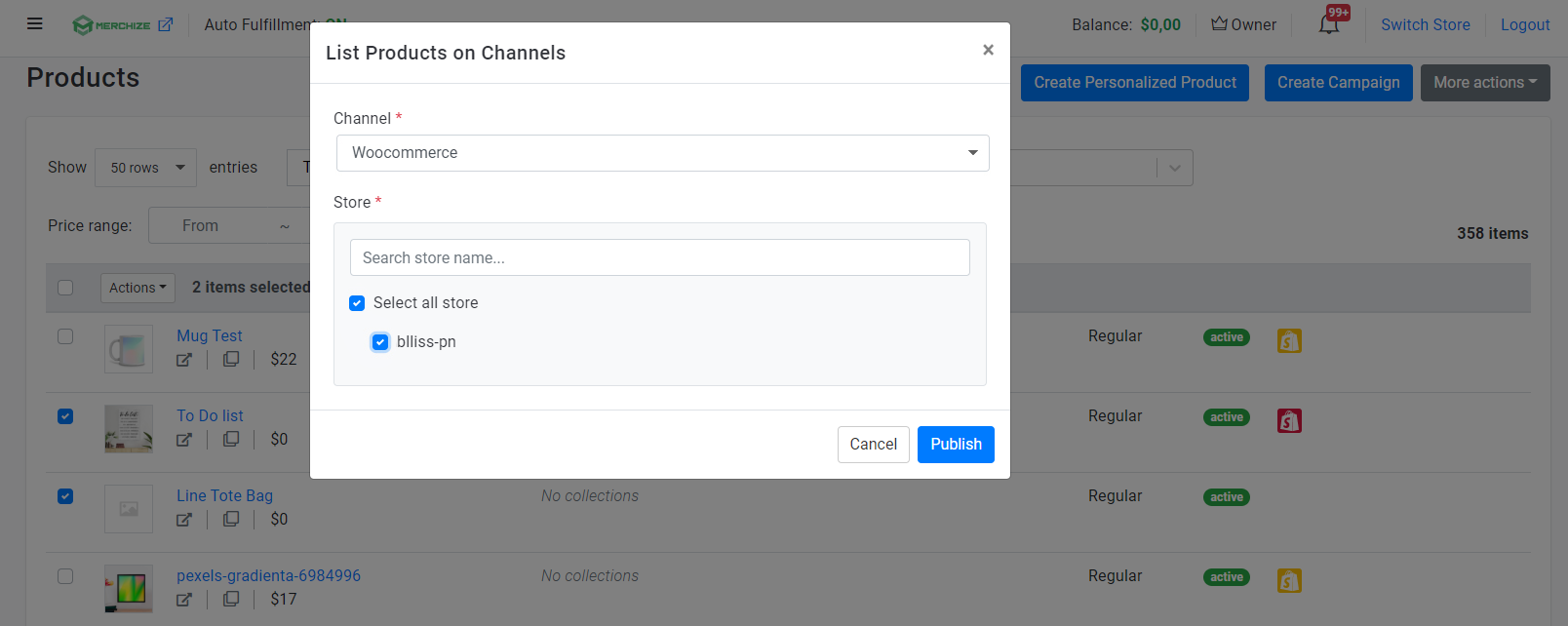The height and width of the screenshot is (626, 1568).
Task: Expand the More actions dropdown
Action: [x=1485, y=83]
